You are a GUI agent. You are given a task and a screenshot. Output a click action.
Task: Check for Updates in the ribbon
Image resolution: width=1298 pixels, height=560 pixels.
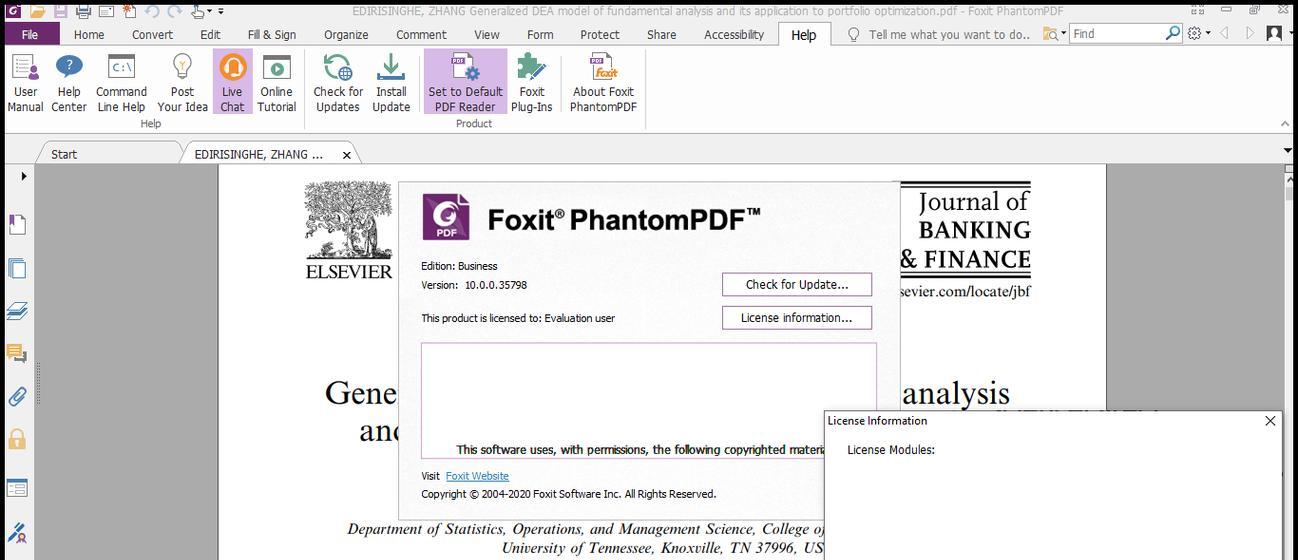coord(338,83)
